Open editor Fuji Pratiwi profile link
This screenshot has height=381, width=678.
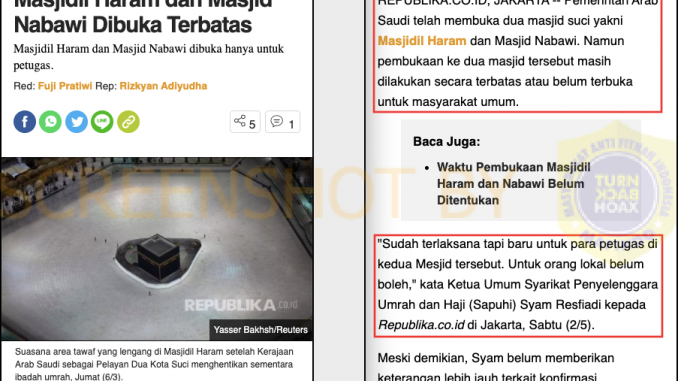coord(65,86)
